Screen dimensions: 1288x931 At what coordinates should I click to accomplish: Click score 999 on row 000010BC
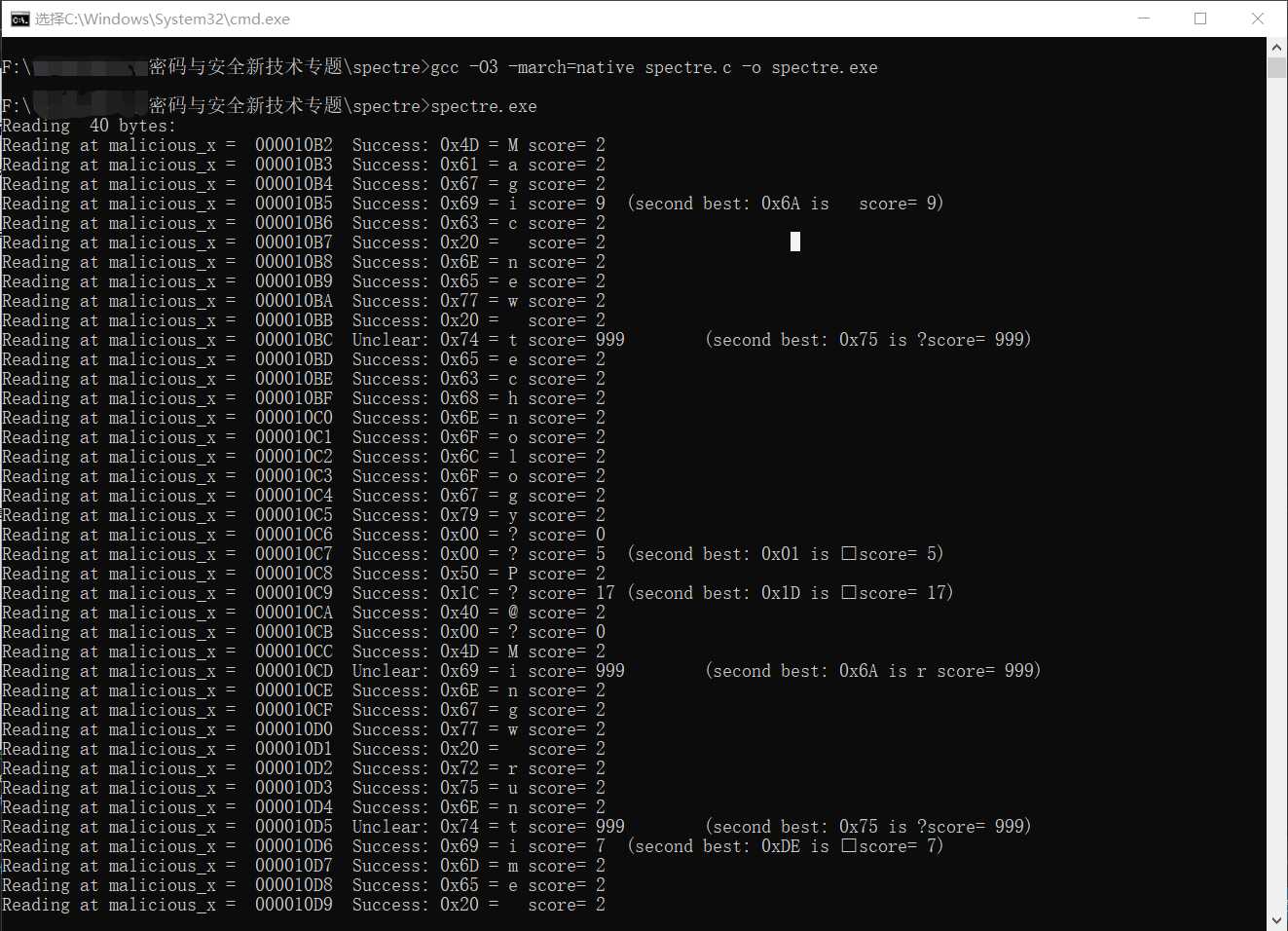(x=610, y=340)
